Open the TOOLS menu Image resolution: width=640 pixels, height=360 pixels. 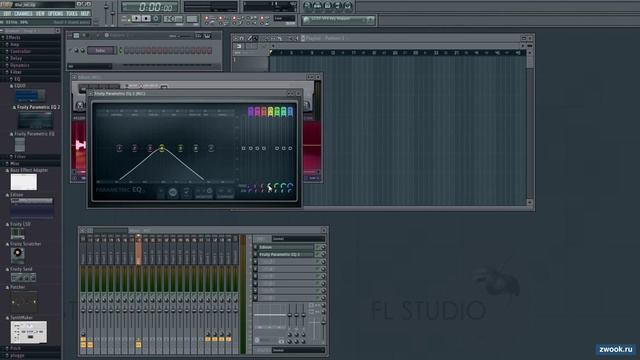[x=72, y=13]
